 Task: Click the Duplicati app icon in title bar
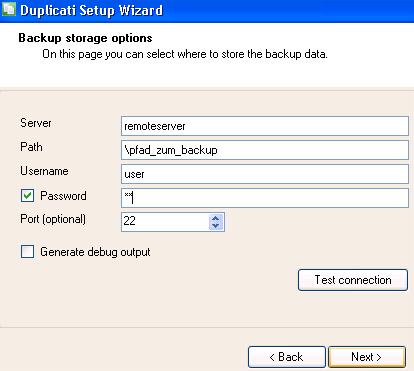tap(8, 9)
